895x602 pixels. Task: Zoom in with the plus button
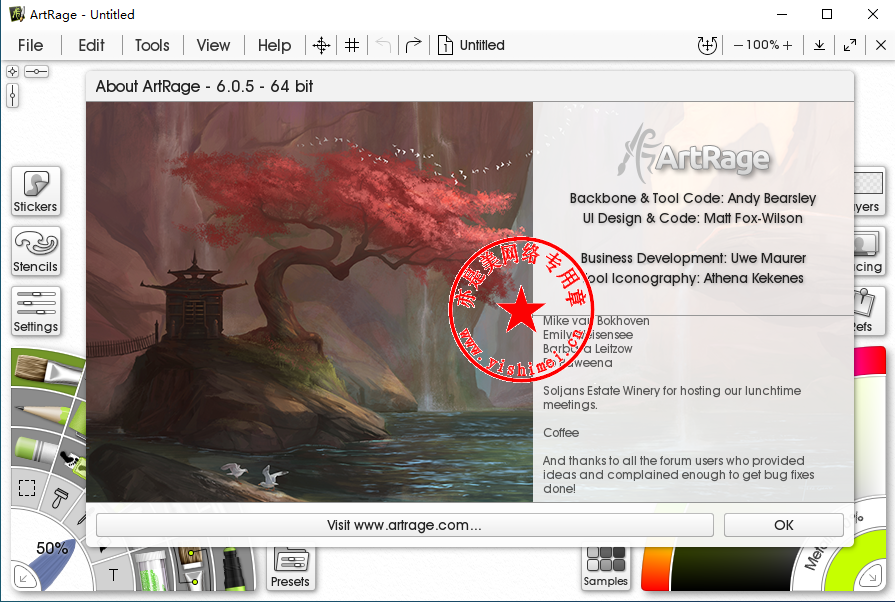pyautogui.click(x=788, y=45)
